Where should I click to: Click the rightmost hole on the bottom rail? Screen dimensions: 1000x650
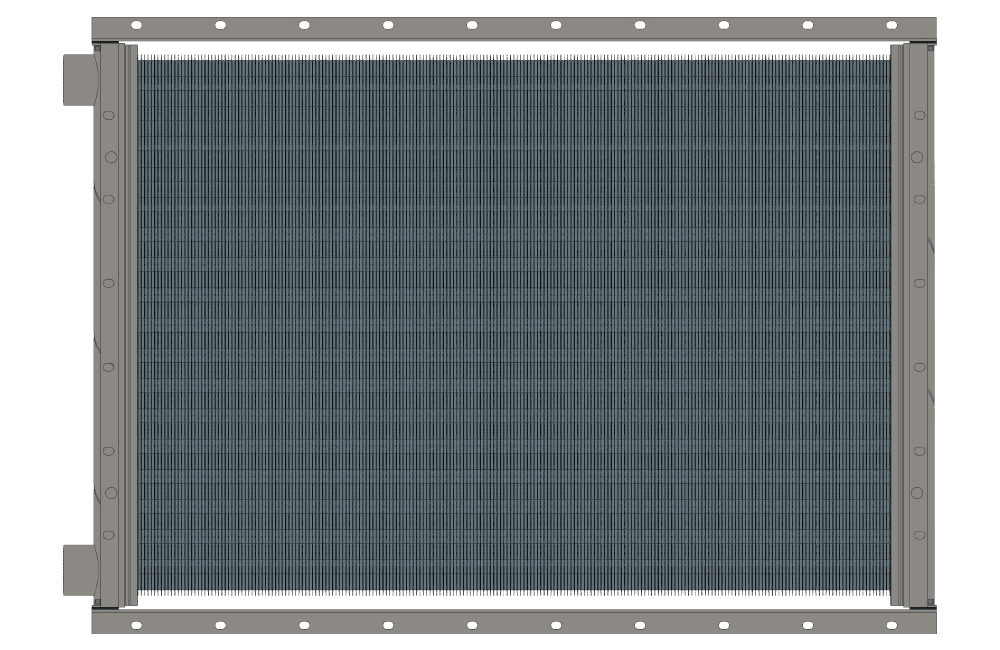point(891,625)
